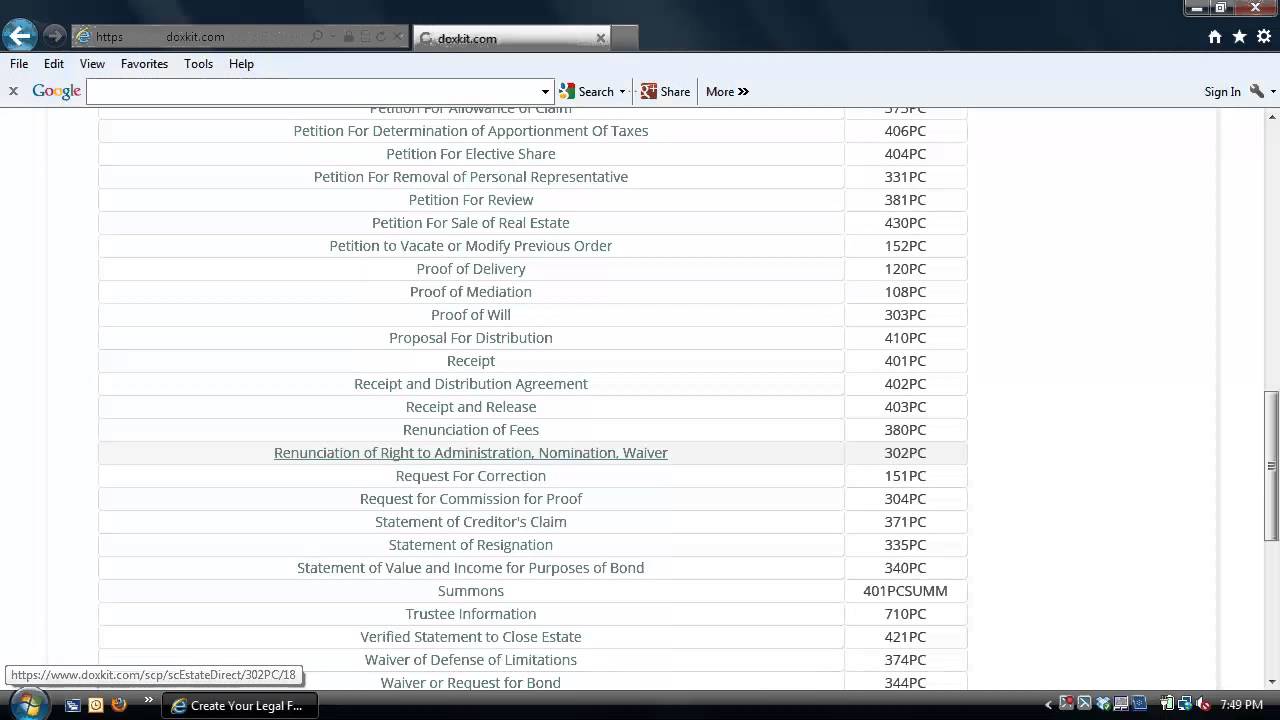The height and width of the screenshot is (720, 1280).
Task: Open the Summons form link
Action: pyautogui.click(x=471, y=591)
